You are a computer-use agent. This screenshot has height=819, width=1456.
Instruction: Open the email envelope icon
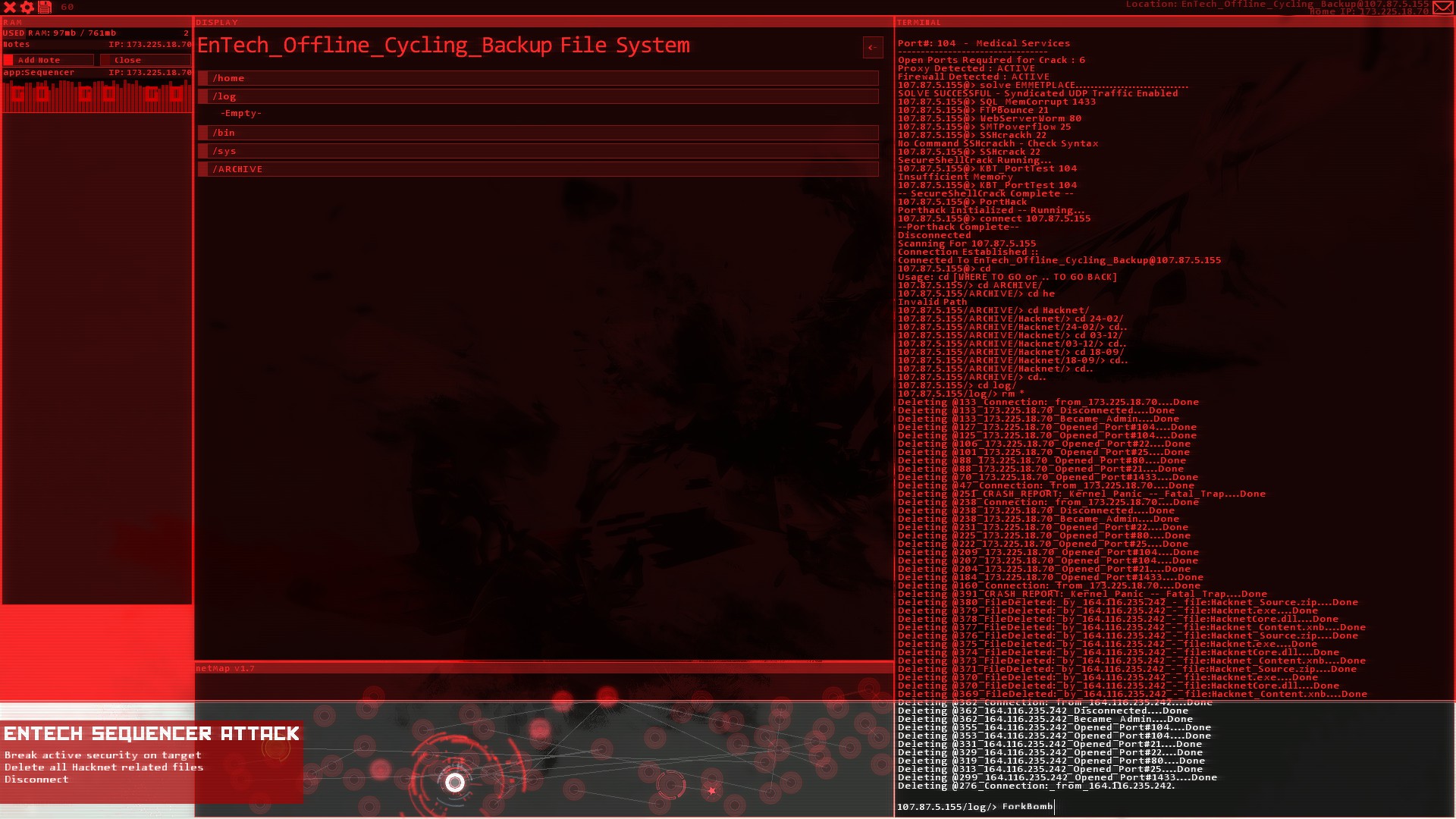(1443, 8)
